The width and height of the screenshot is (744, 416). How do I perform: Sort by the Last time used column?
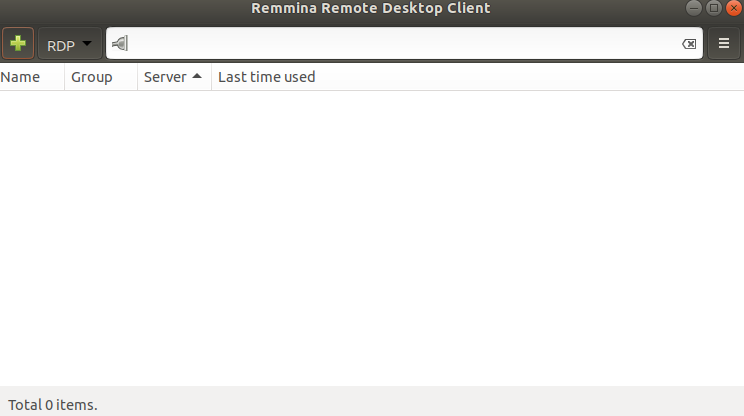[x=266, y=77]
